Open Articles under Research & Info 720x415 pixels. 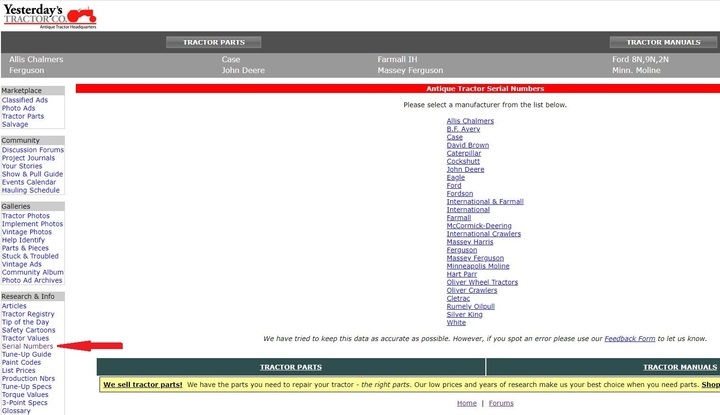(14, 306)
